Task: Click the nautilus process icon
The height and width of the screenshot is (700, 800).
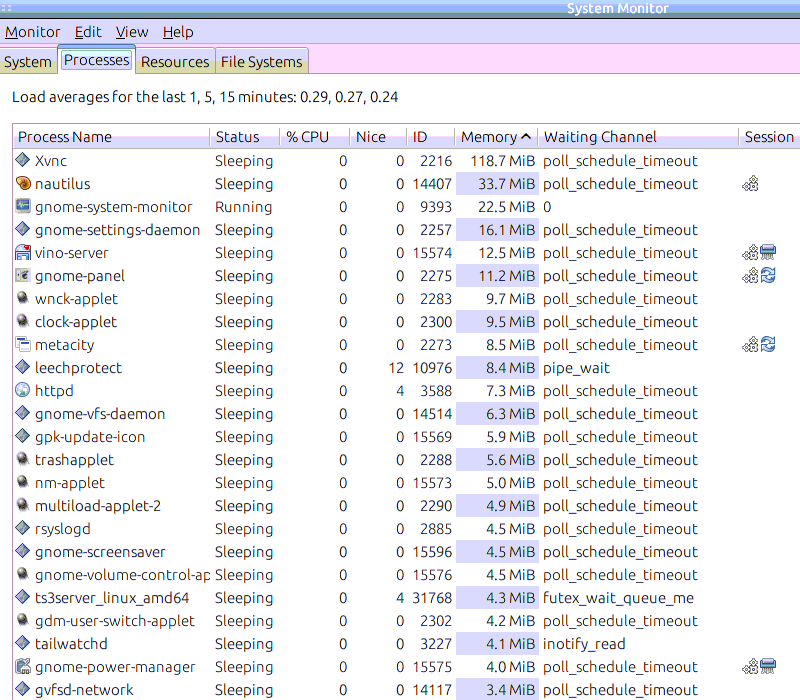Action: [24, 184]
